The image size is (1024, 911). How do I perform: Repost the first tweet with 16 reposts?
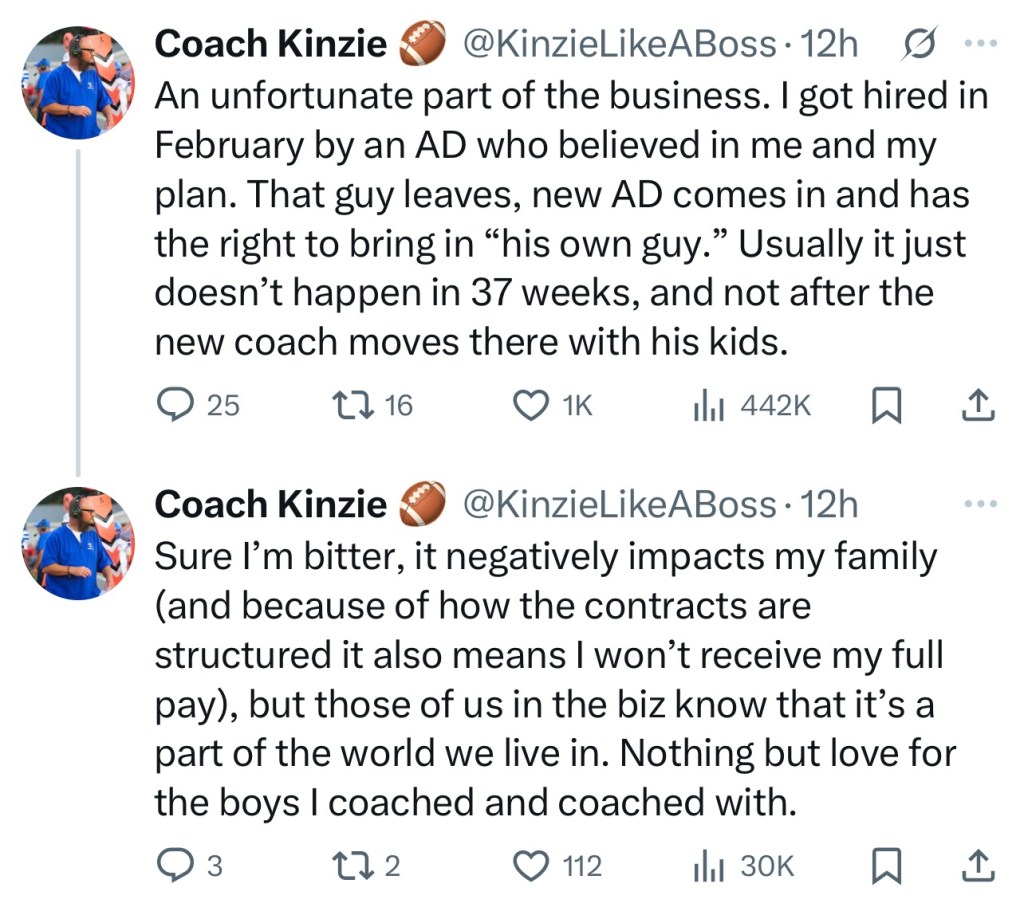pyautogui.click(x=352, y=405)
